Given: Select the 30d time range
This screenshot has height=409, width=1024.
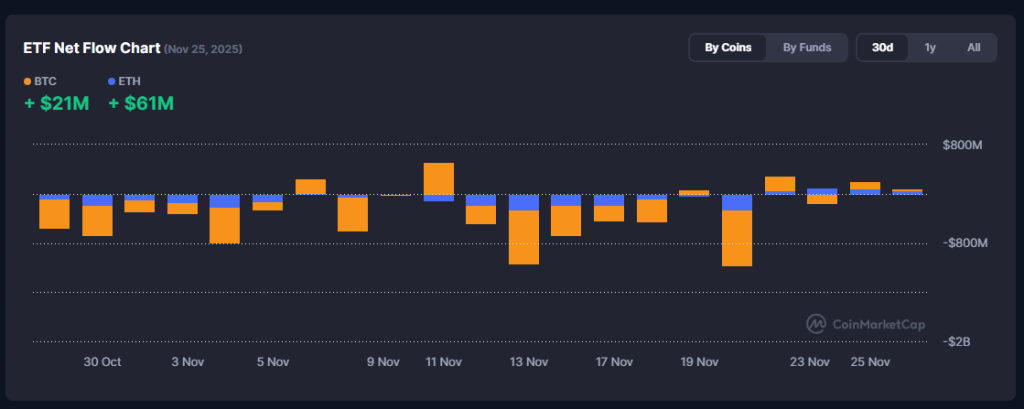Looking at the screenshot, I should point(882,47).
